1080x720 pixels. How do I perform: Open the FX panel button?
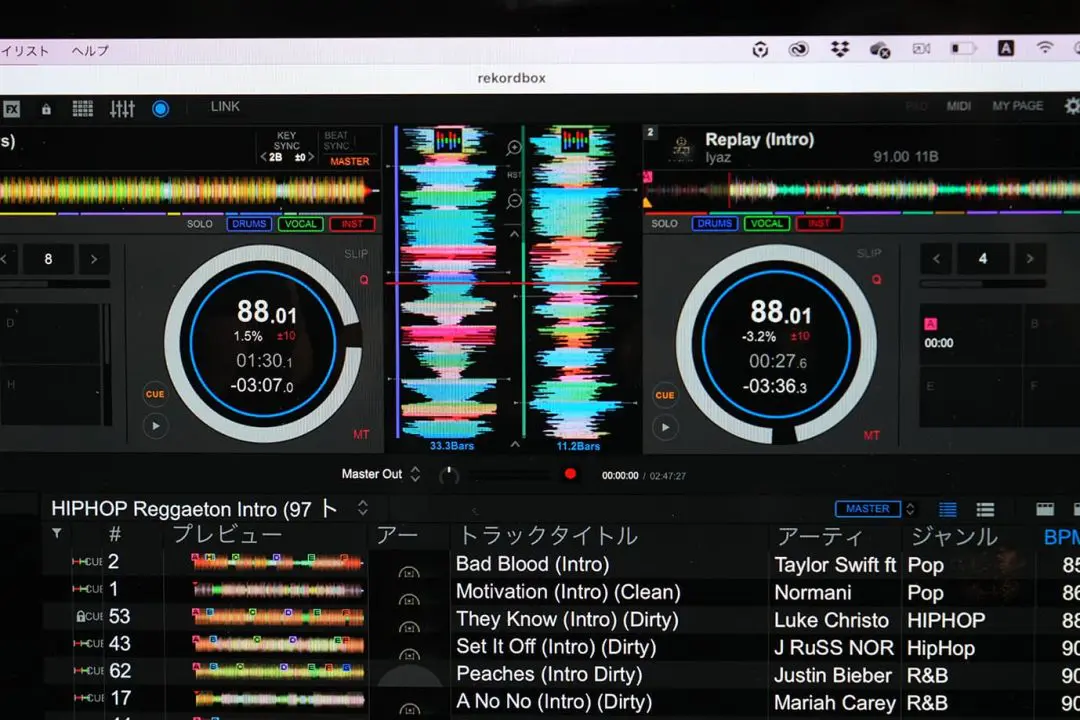point(12,109)
